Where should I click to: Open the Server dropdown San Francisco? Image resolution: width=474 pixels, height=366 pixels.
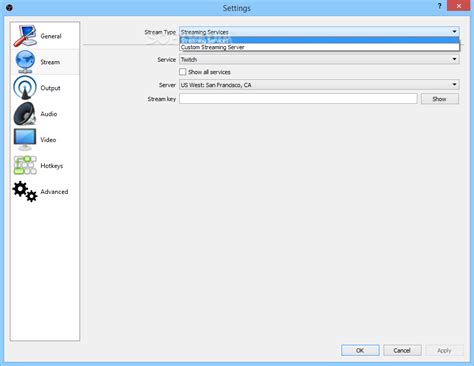tap(319, 85)
